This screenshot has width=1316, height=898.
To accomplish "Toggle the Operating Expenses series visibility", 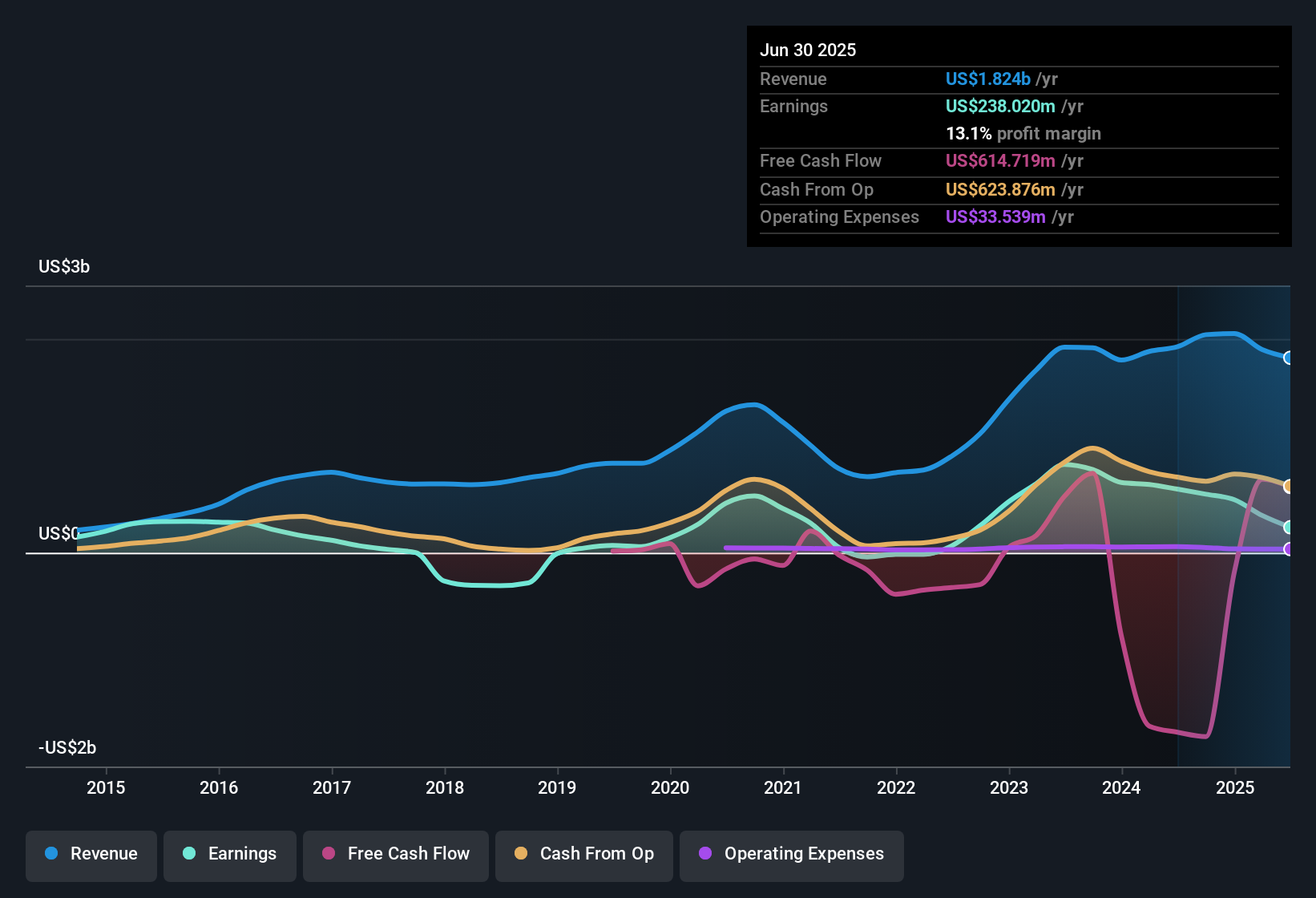I will [x=791, y=854].
